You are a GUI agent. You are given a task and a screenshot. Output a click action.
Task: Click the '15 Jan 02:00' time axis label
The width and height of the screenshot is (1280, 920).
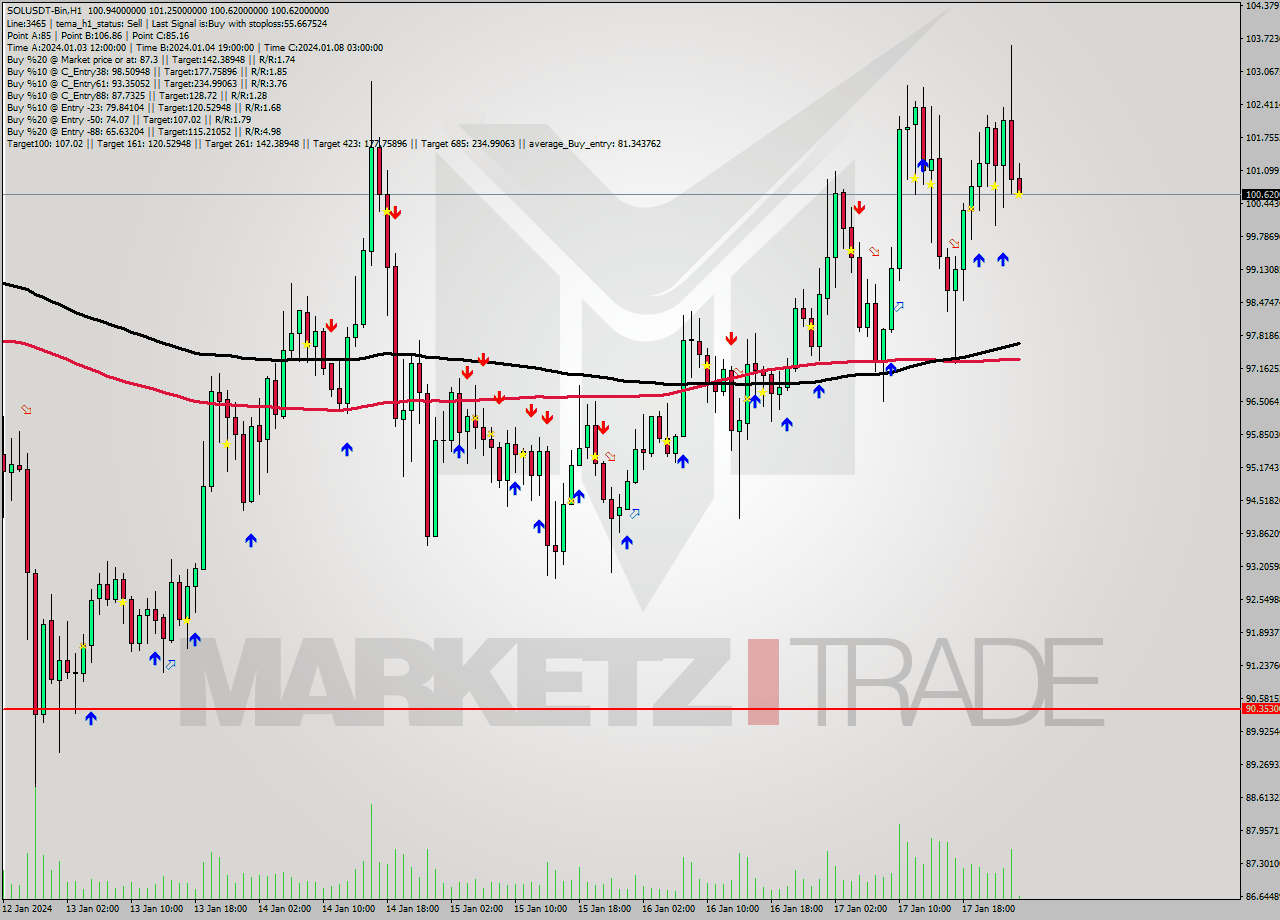click(x=475, y=908)
